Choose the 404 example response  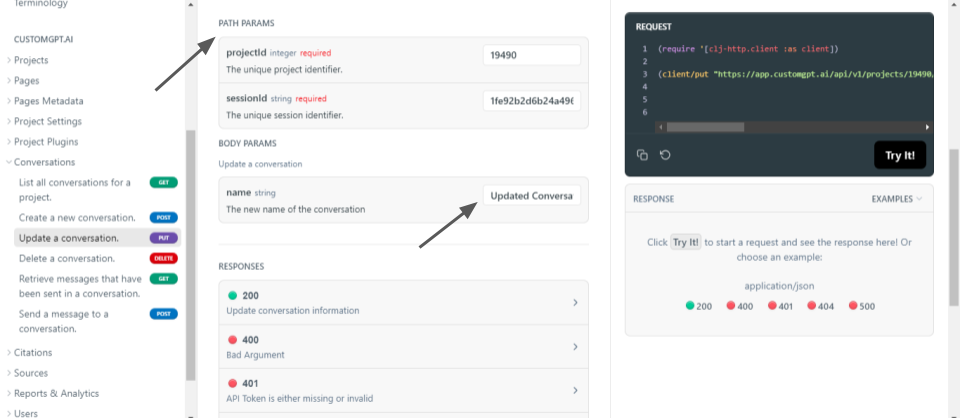pyautogui.click(x=820, y=306)
